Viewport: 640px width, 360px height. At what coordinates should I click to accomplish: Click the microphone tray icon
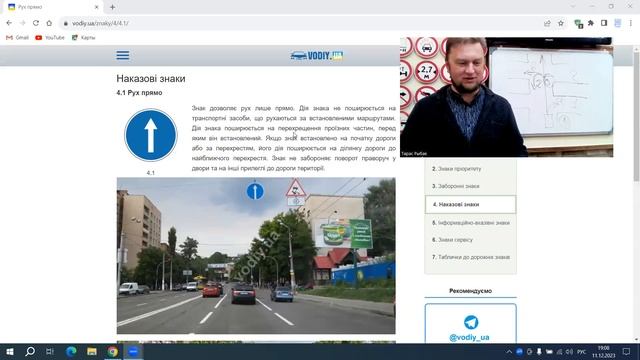[x=539, y=351]
